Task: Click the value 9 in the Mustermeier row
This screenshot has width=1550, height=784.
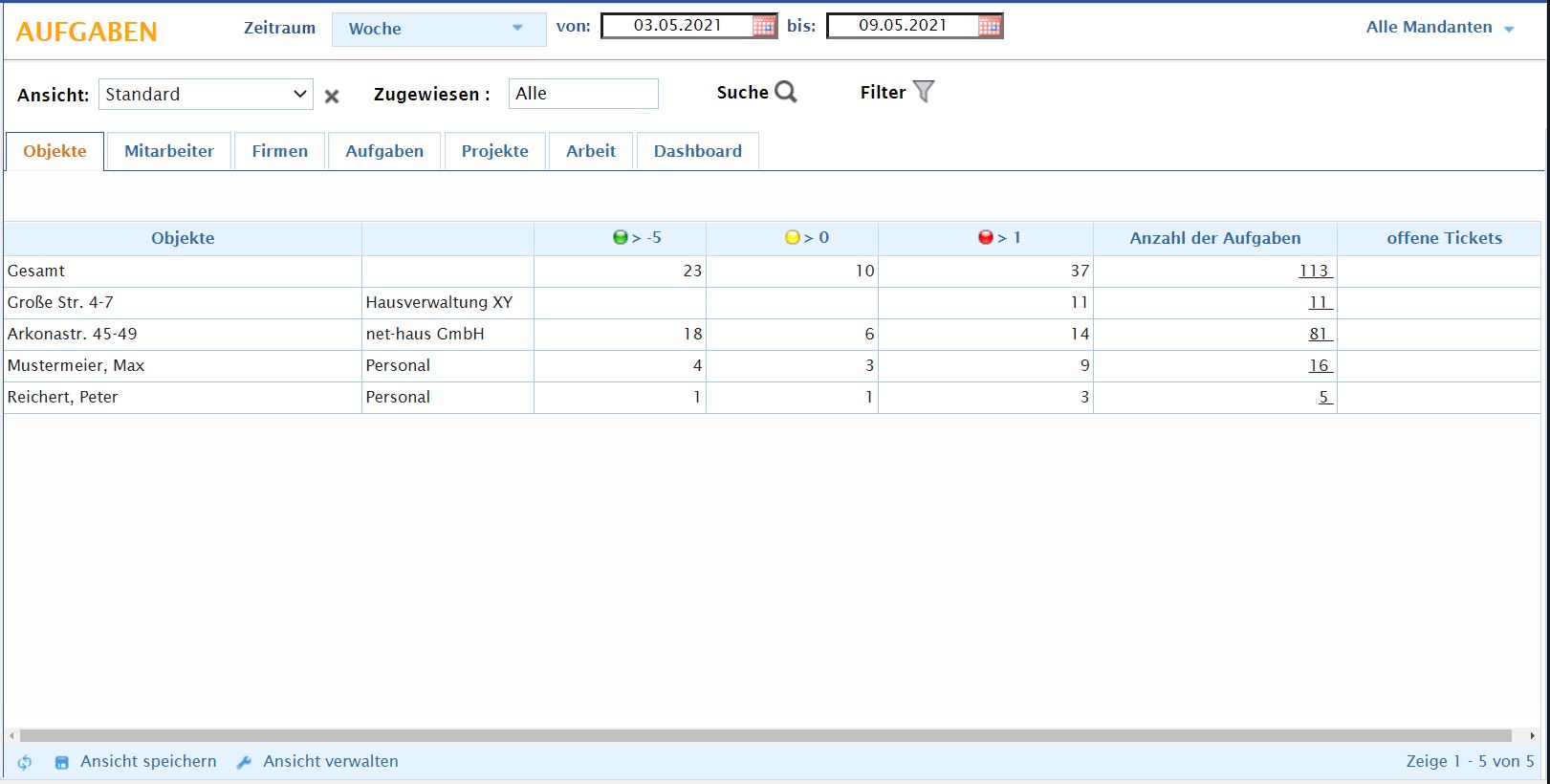Action: point(1084,365)
